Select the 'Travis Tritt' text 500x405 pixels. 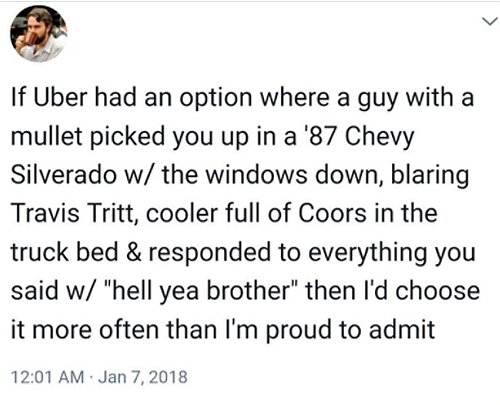point(75,213)
